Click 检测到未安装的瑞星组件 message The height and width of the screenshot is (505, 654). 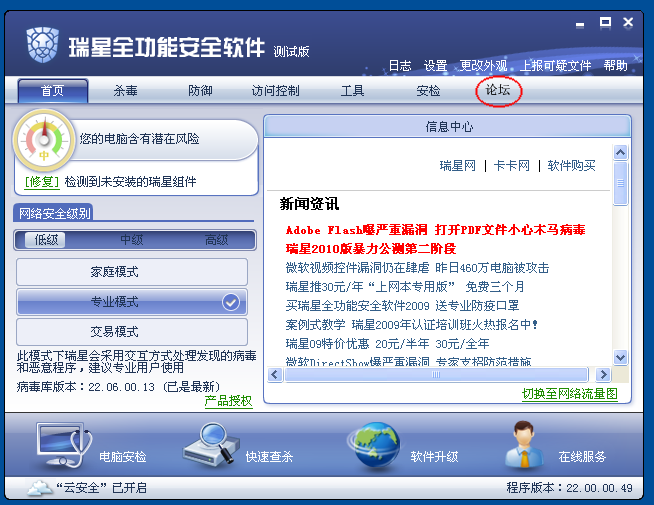point(131,182)
